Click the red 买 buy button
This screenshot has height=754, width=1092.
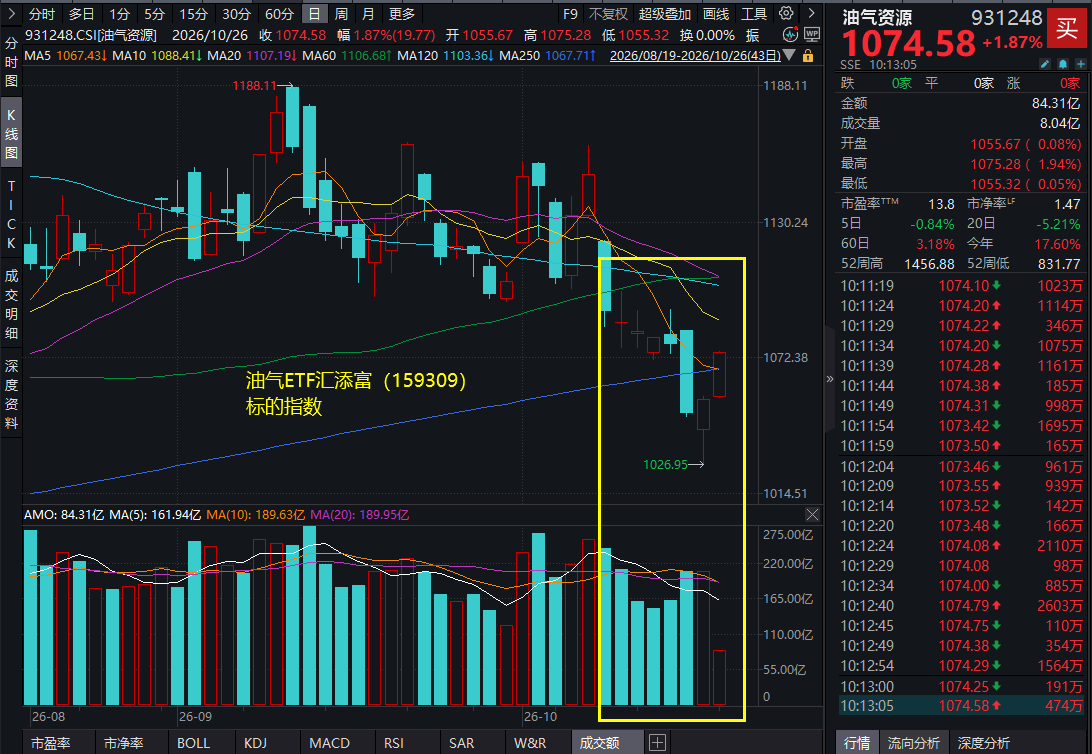click(x=1066, y=29)
